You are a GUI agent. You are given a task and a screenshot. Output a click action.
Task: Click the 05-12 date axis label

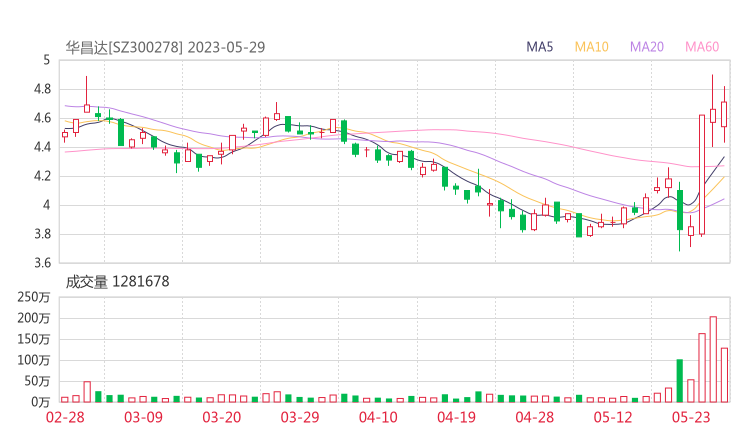point(613,417)
